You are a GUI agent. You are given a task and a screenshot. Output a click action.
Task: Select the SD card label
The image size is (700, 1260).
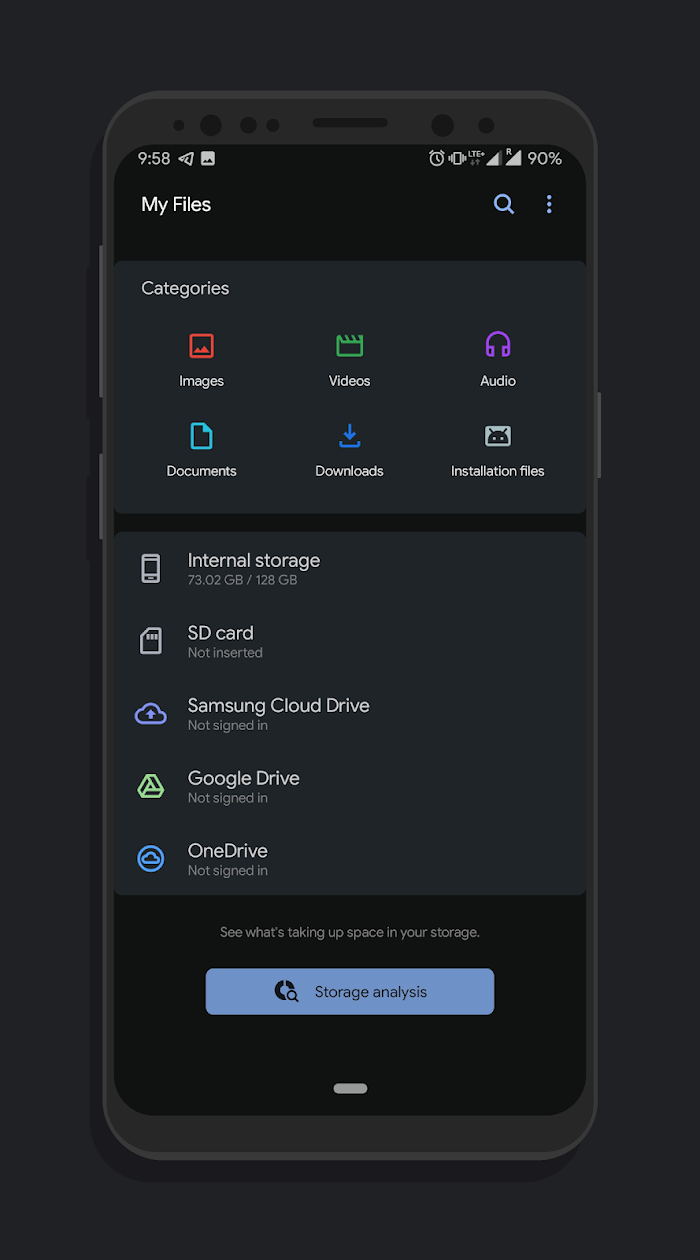[221, 633]
